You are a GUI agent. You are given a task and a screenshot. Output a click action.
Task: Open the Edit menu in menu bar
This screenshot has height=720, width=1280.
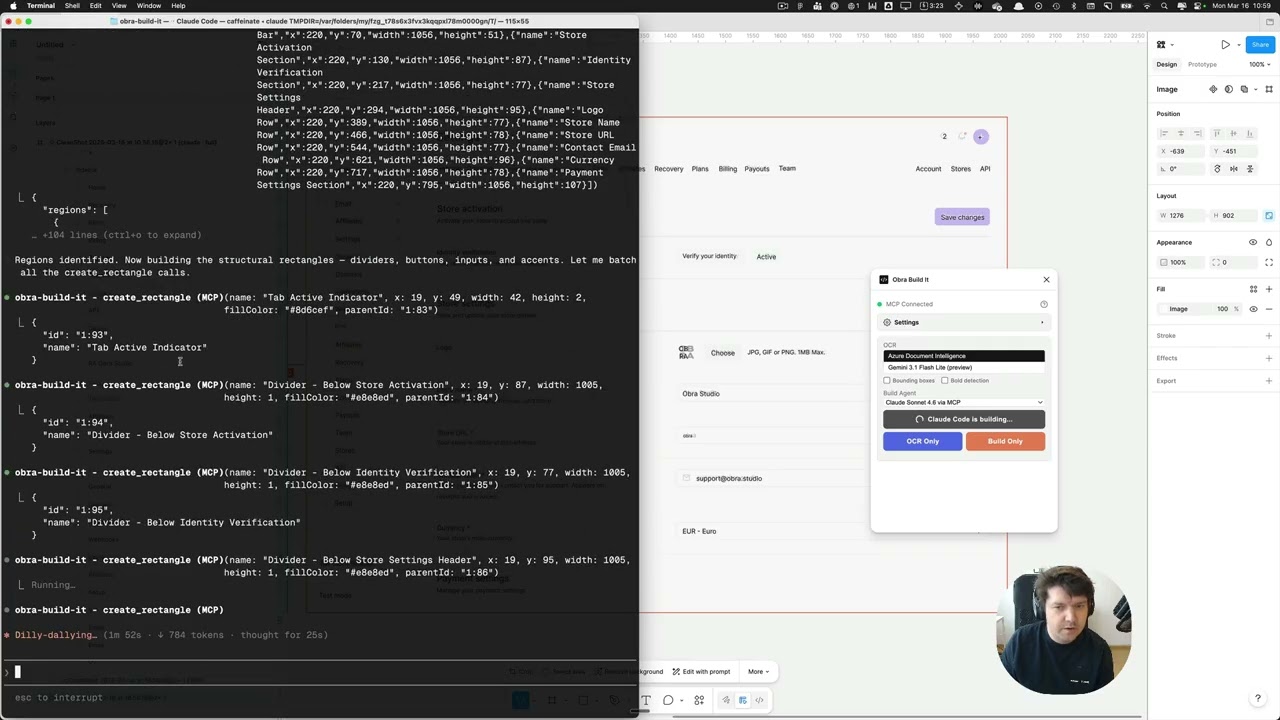point(95,6)
